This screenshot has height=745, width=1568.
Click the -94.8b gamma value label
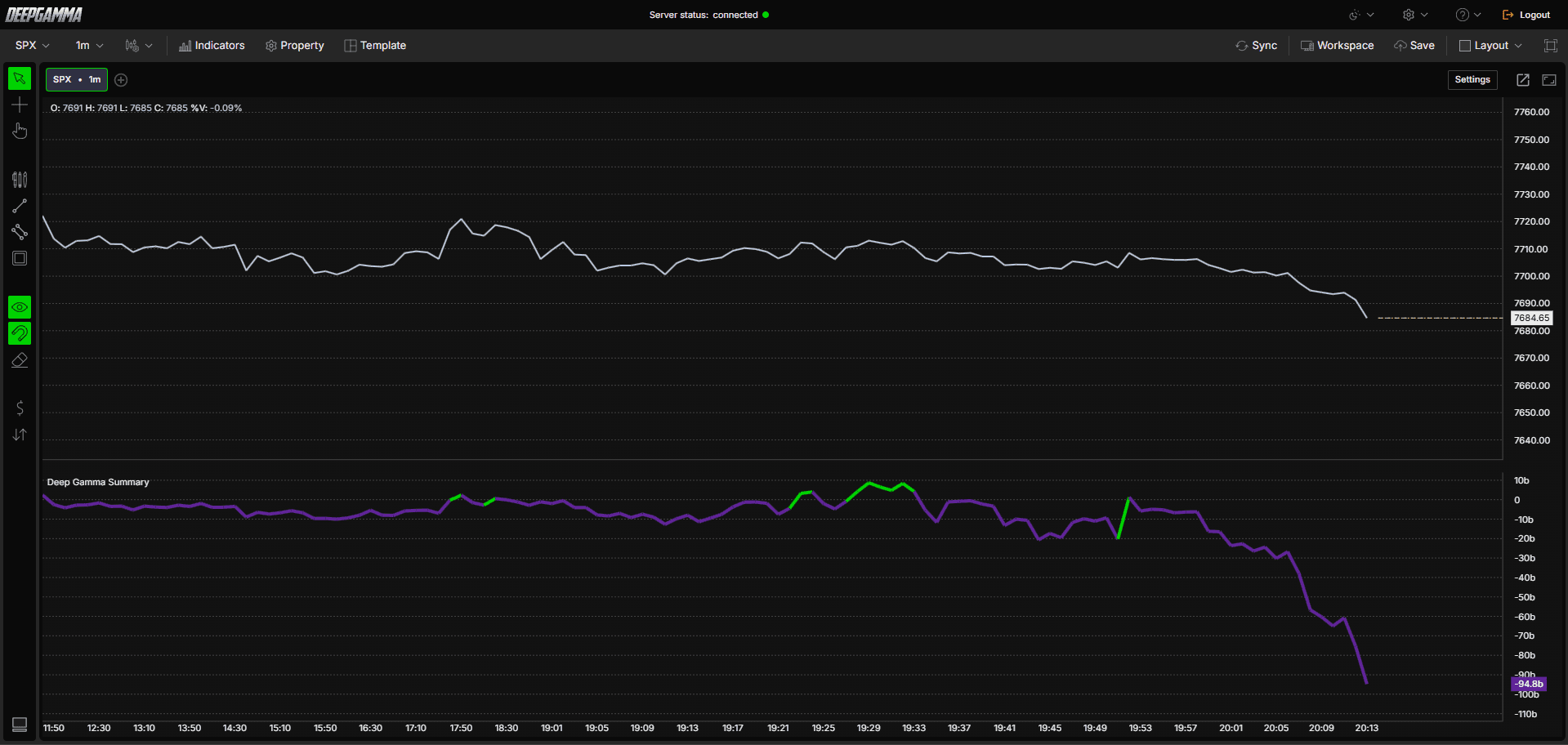click(1529, 684)
